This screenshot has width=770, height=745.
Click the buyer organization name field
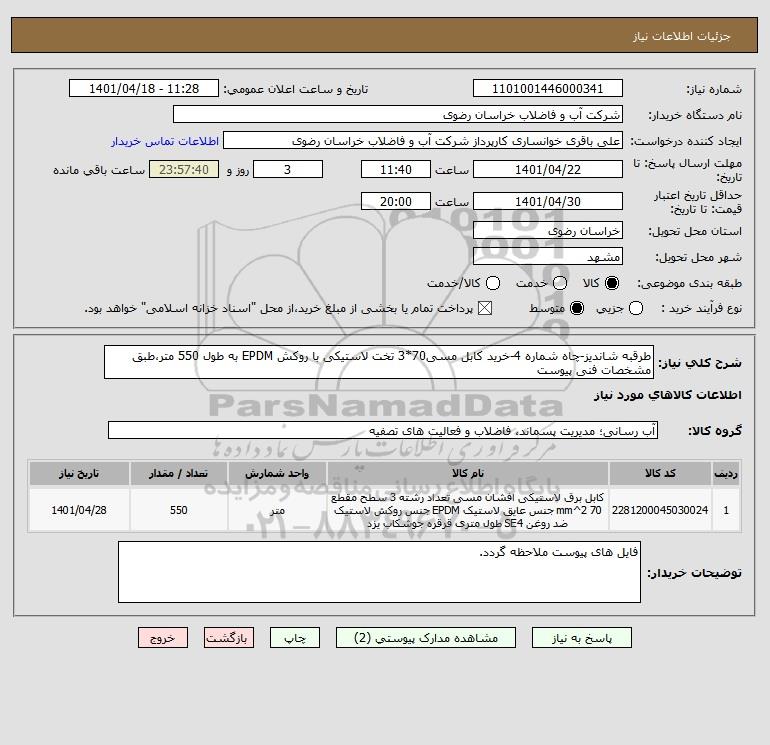pyautogui.click(x=398, y=115)
